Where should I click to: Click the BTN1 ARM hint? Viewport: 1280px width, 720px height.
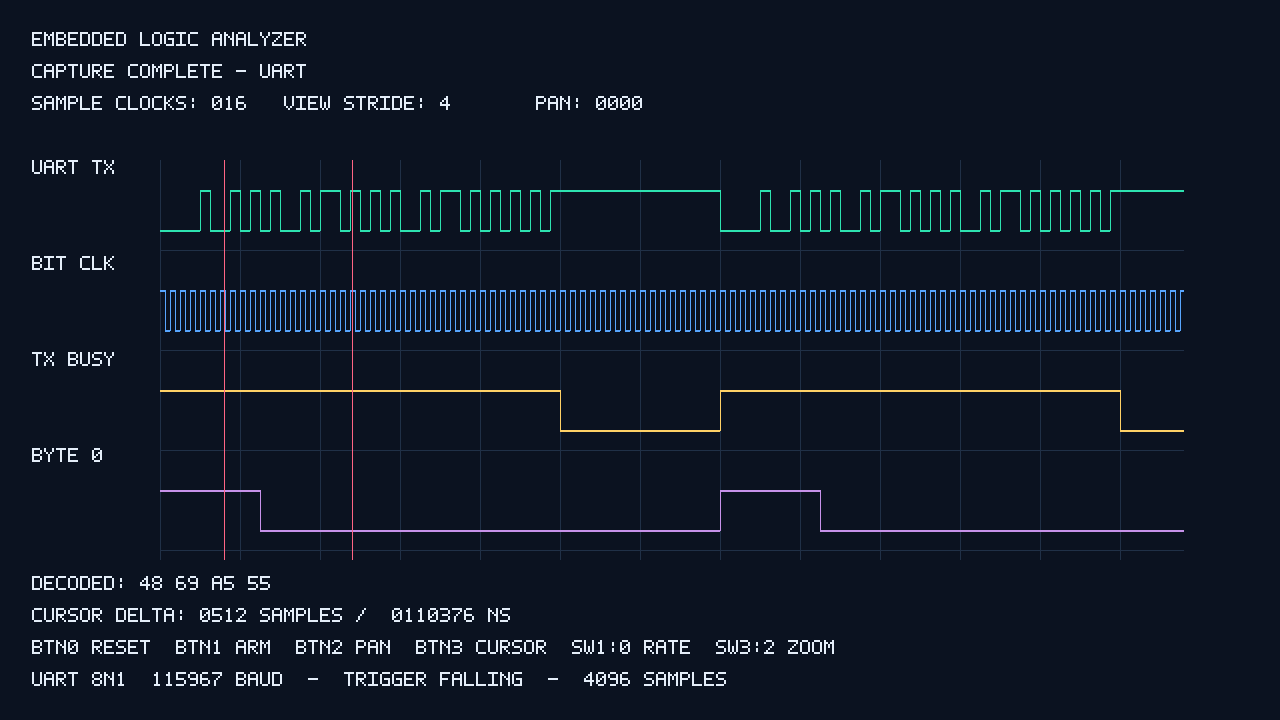tap(223, 648)
